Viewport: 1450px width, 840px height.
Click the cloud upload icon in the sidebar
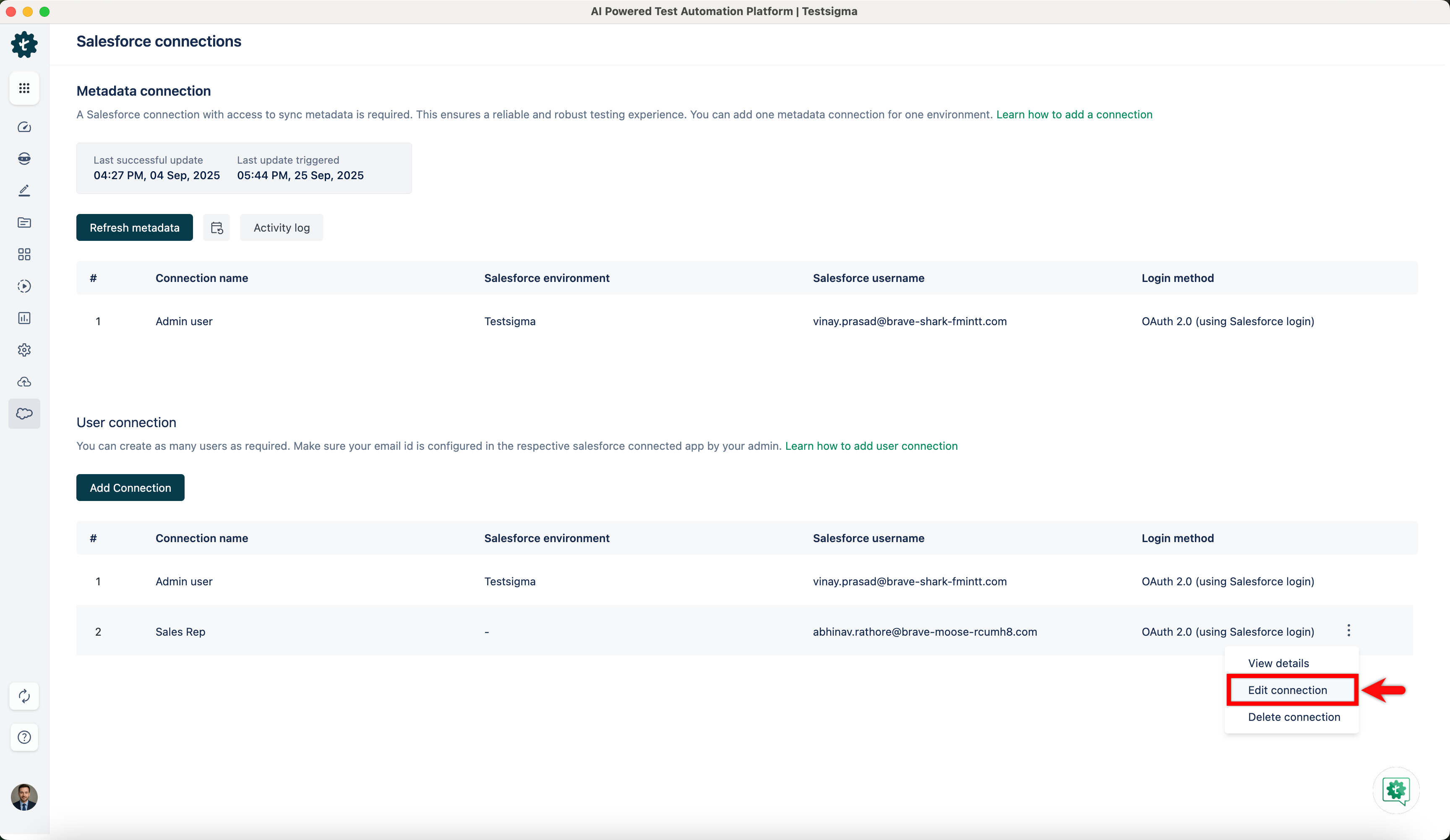(x=24, y=381)
